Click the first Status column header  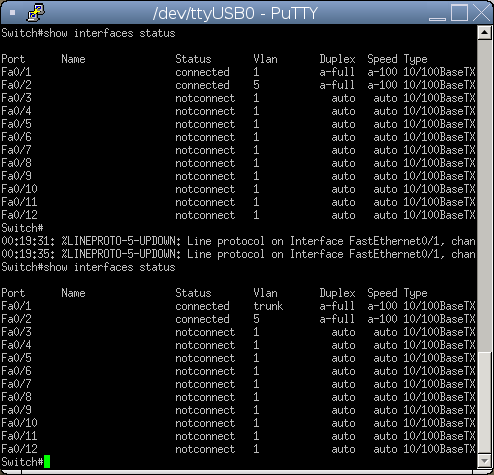(x=193, y=59)
